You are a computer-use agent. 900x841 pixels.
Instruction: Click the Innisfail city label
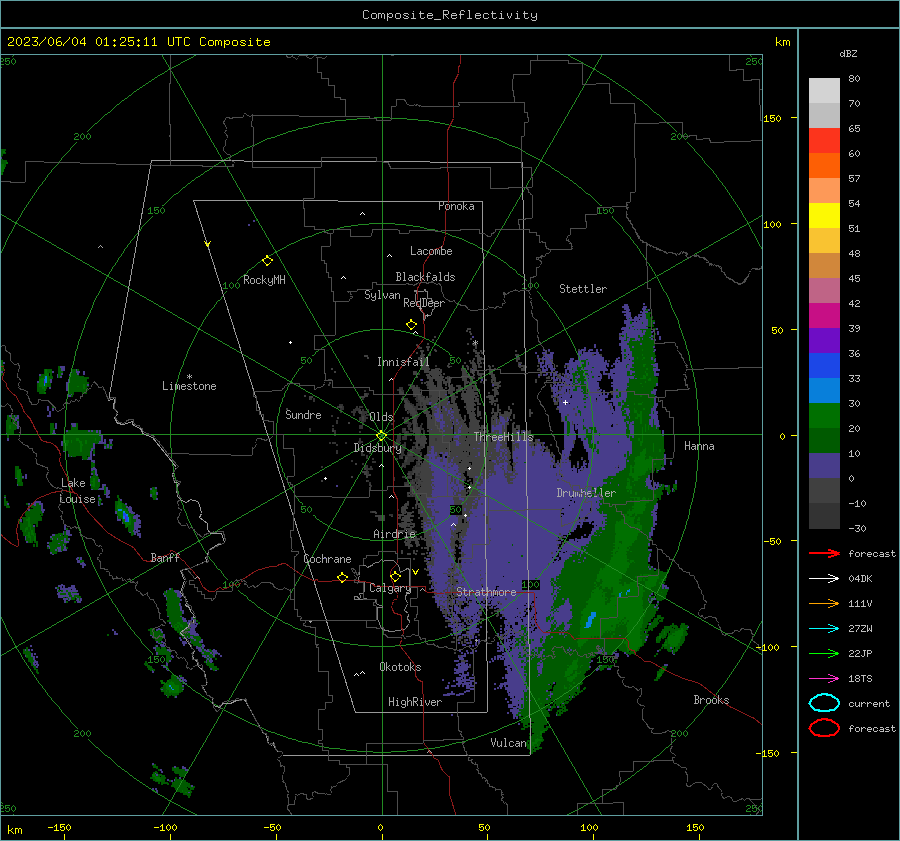click(x=403, y=362)
